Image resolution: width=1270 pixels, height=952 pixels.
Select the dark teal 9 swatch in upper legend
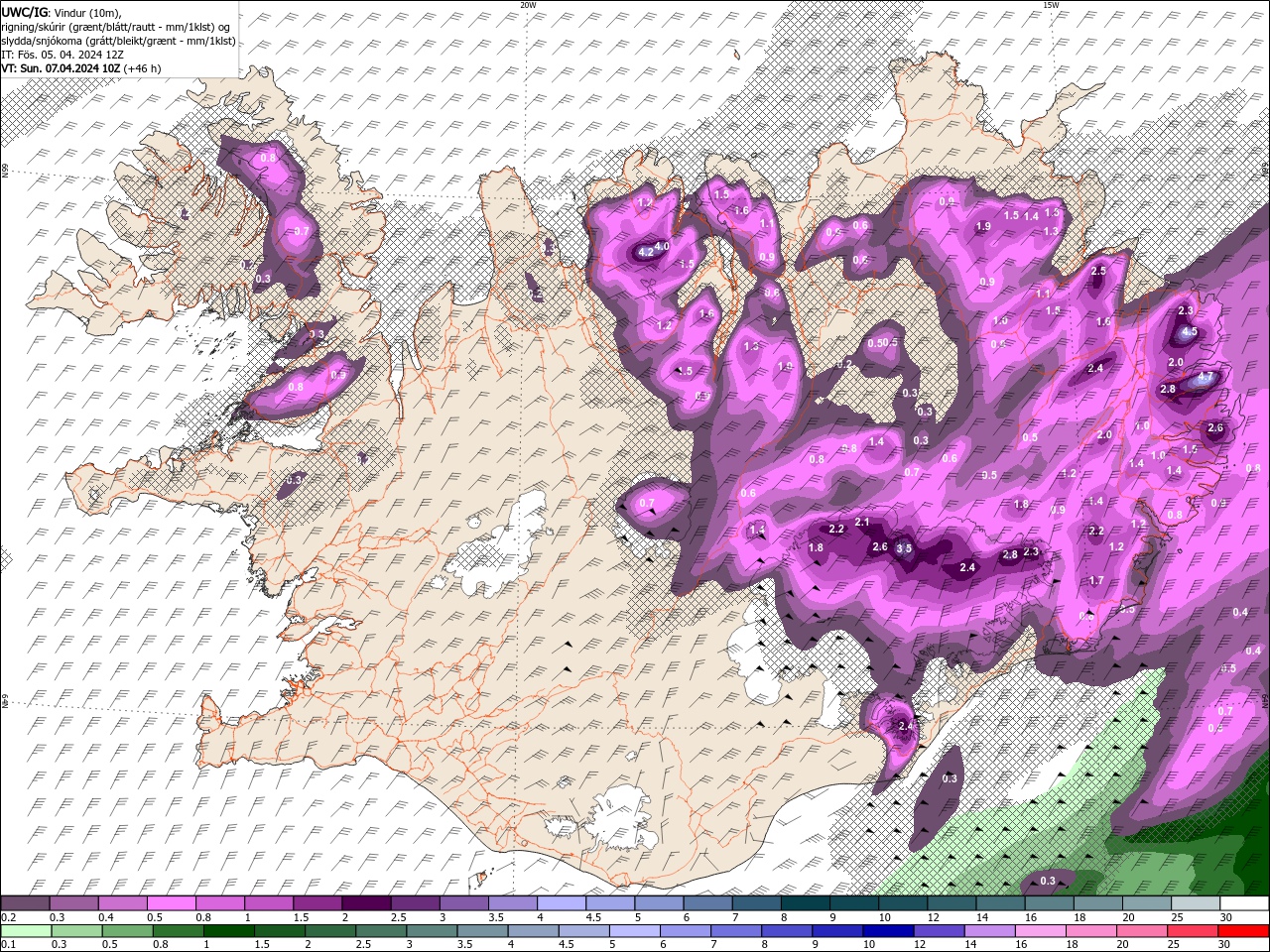click(853, 903)
